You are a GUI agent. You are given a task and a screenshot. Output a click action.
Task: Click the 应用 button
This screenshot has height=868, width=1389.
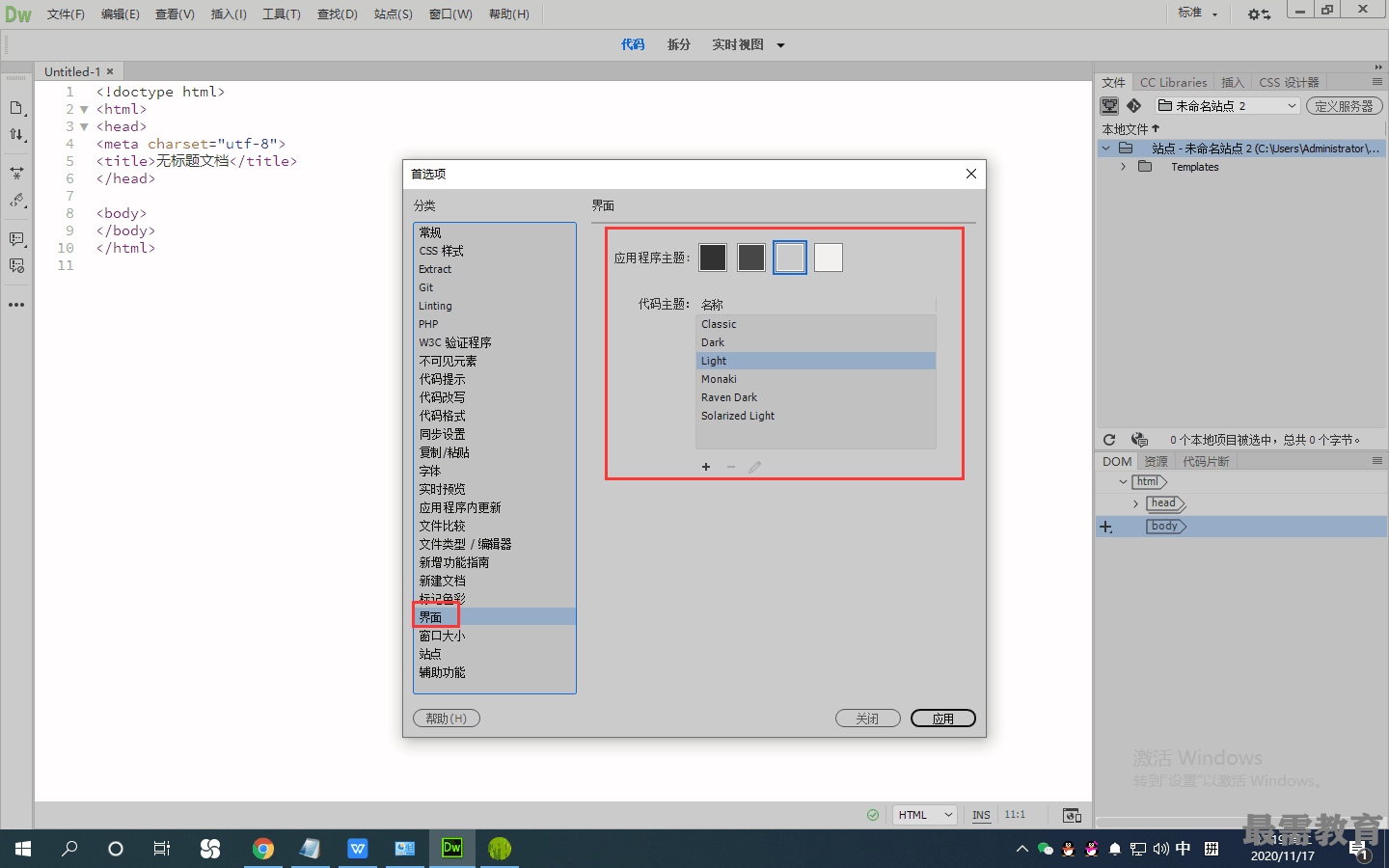click(x=943, y=719)
